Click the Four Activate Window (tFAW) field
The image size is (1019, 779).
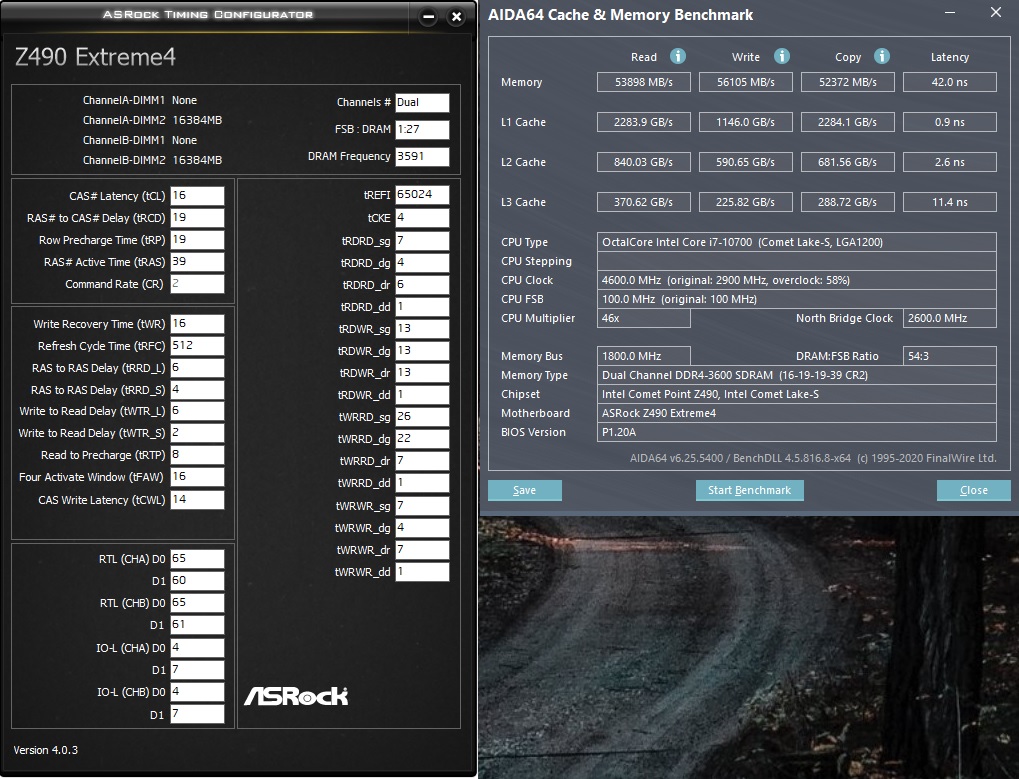tap(197, 478)
